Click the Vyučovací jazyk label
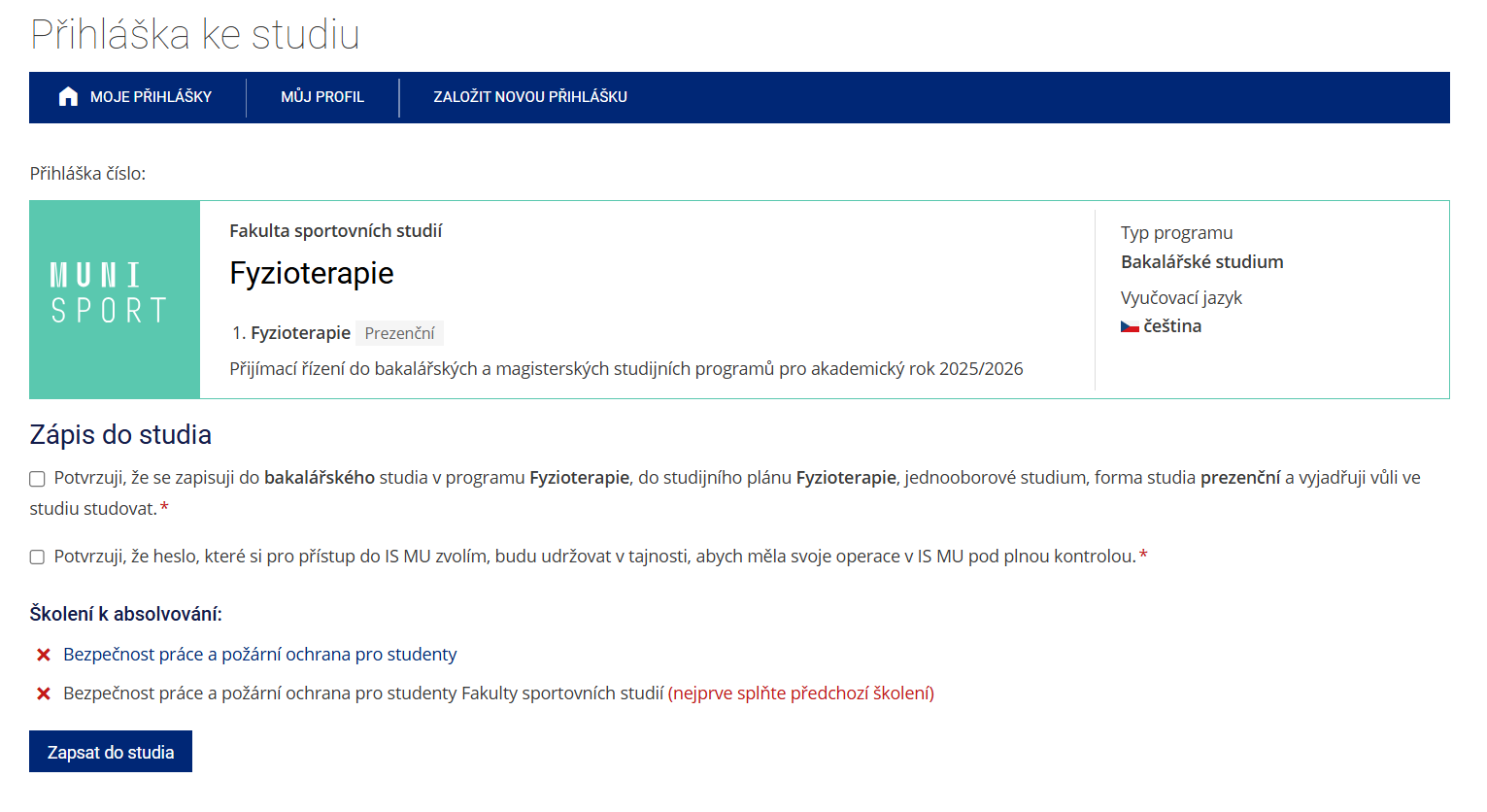1487x812 pixels. [x=1181, y=298]
